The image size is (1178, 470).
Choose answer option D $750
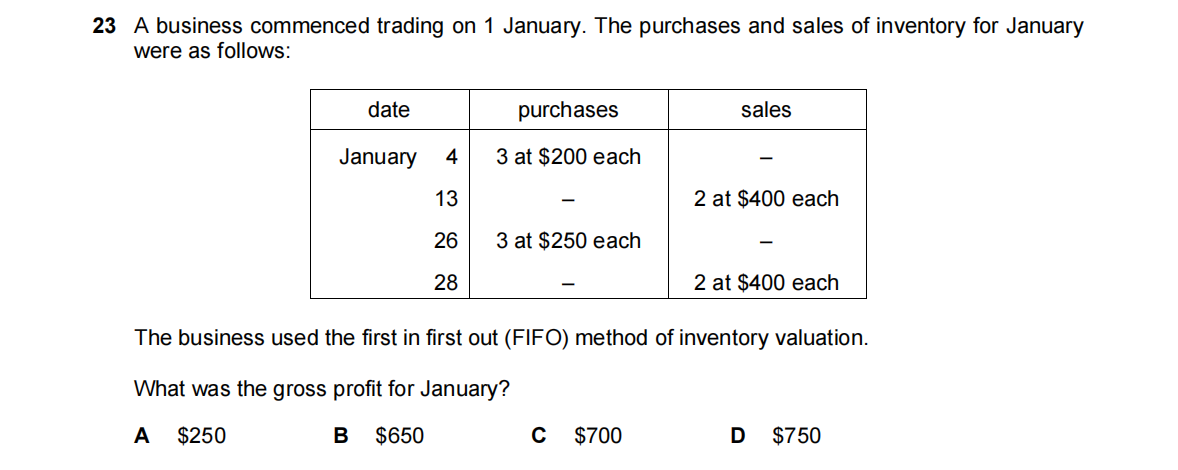tap(776, 436)
